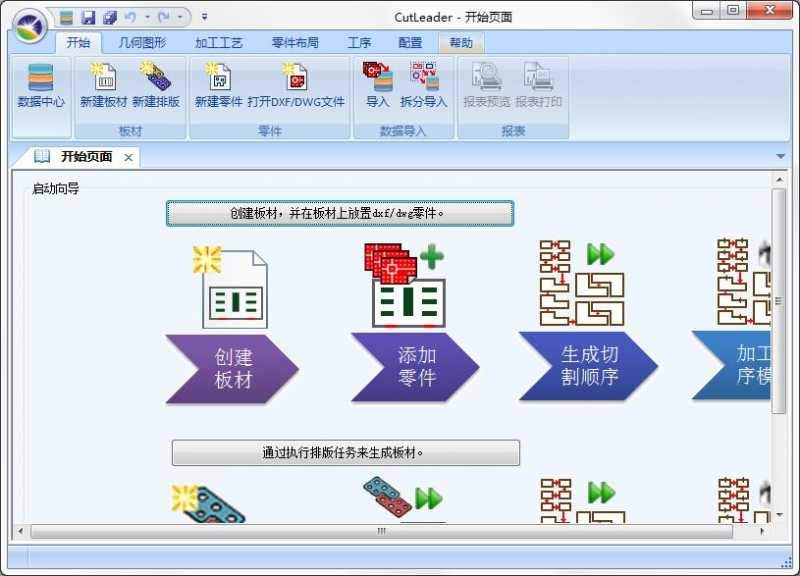Click the 板材 ribbon group label
This screenshot has width=800, height=576.
130,132
